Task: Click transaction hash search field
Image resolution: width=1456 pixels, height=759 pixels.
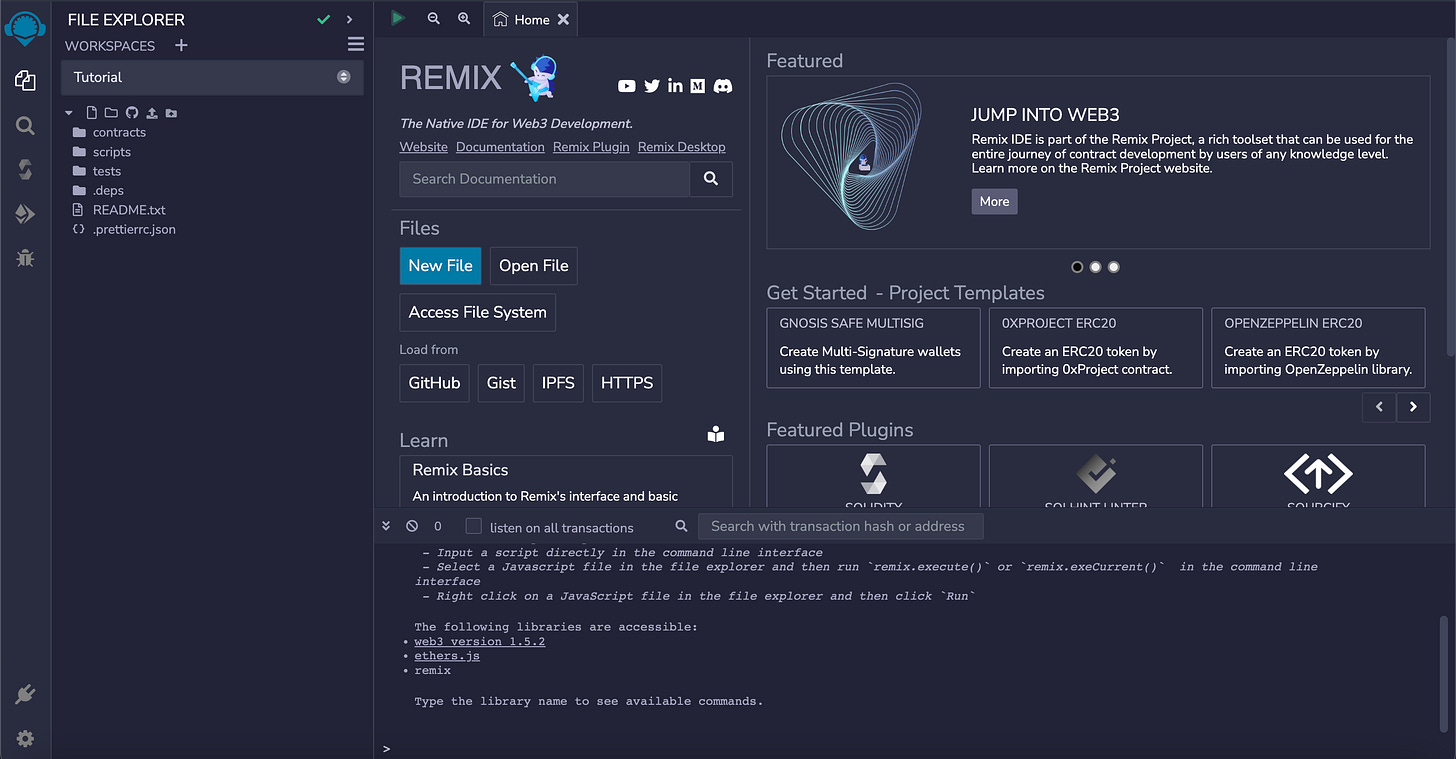Action: (841, 526)
